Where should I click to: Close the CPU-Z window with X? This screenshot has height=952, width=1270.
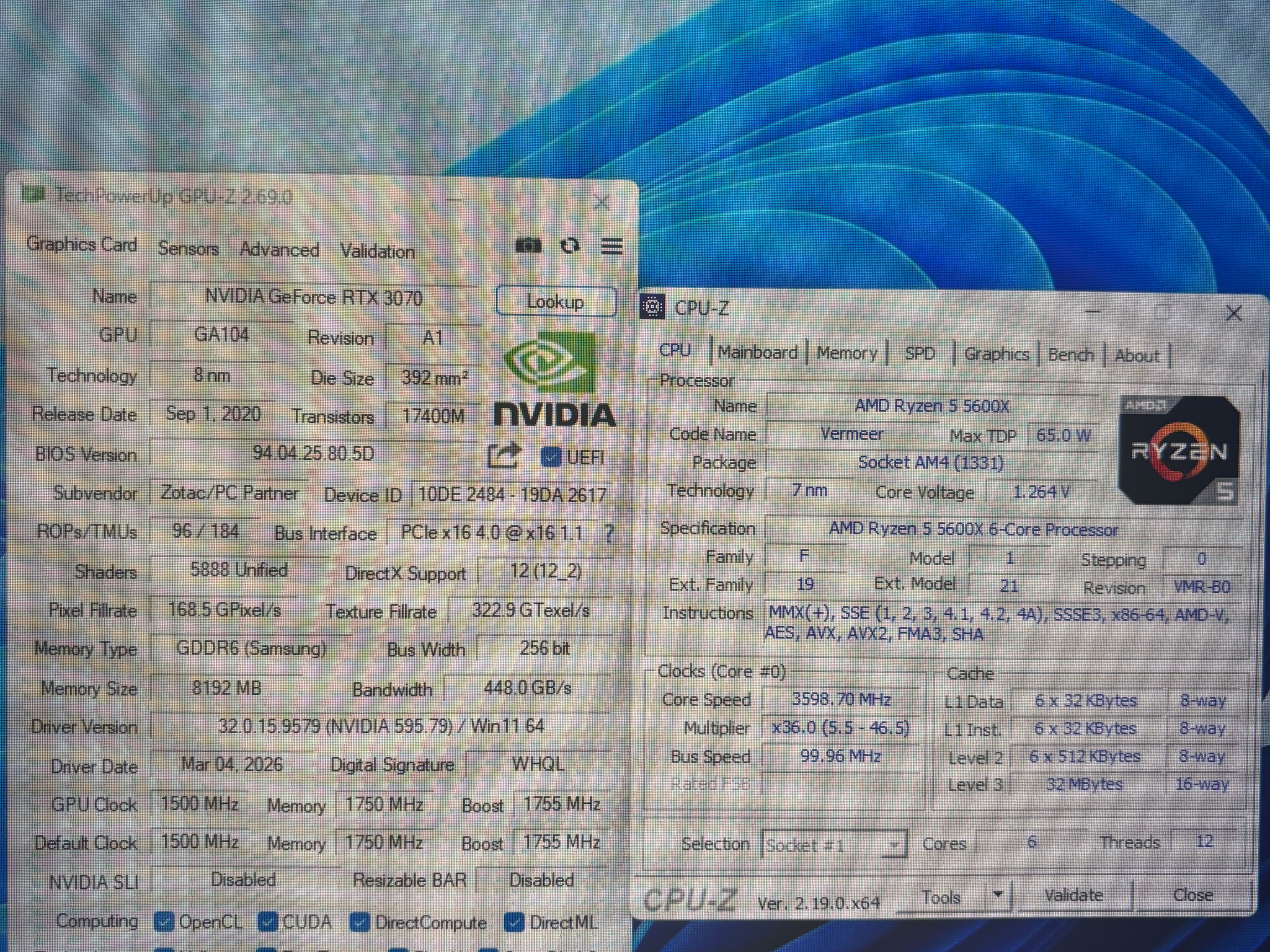coord(1233,313)
